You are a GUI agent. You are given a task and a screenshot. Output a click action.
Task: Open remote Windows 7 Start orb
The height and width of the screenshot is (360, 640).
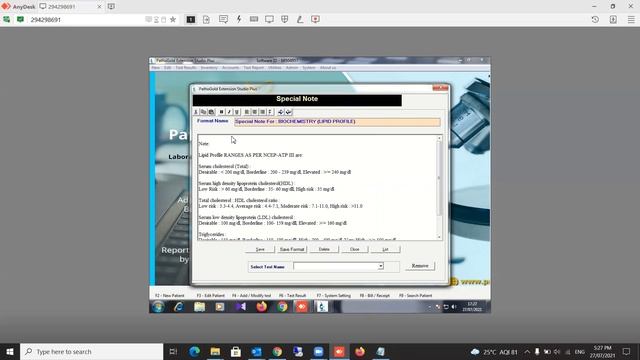pyautogui.click(x=158, y=307)
